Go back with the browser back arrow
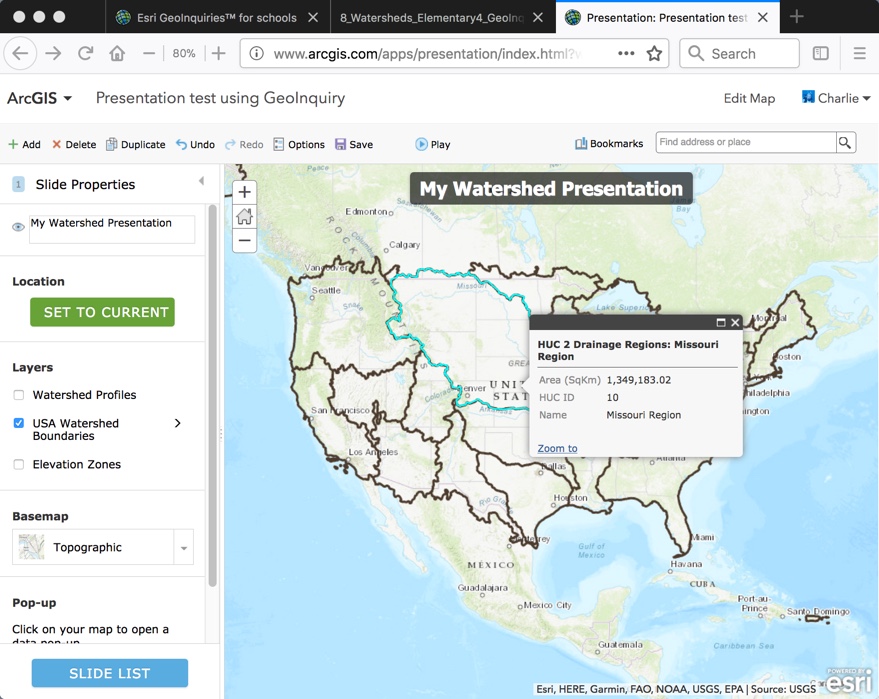 (x=20, y=54)
